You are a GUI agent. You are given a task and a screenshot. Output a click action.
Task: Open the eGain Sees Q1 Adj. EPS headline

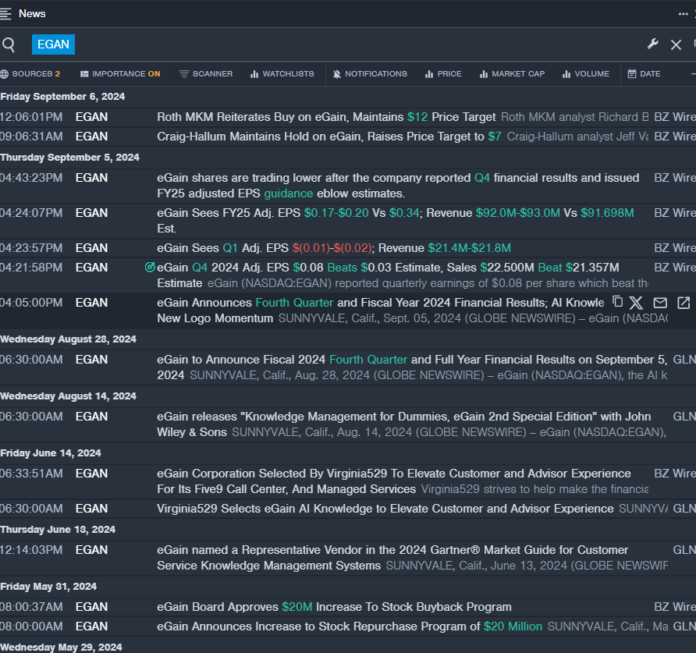(334, 248)
